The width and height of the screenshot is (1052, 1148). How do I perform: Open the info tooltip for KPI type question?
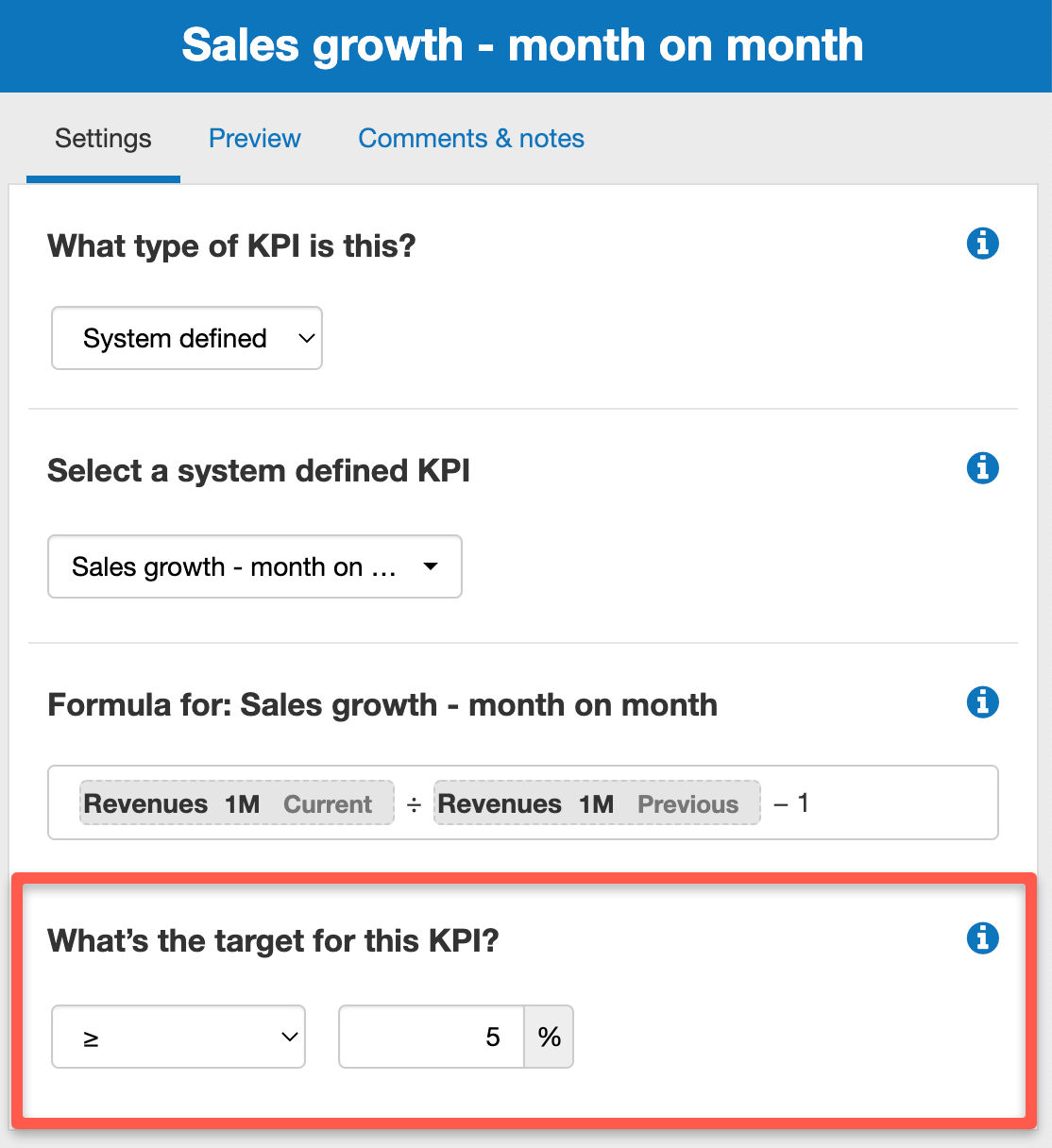(983, 244)
